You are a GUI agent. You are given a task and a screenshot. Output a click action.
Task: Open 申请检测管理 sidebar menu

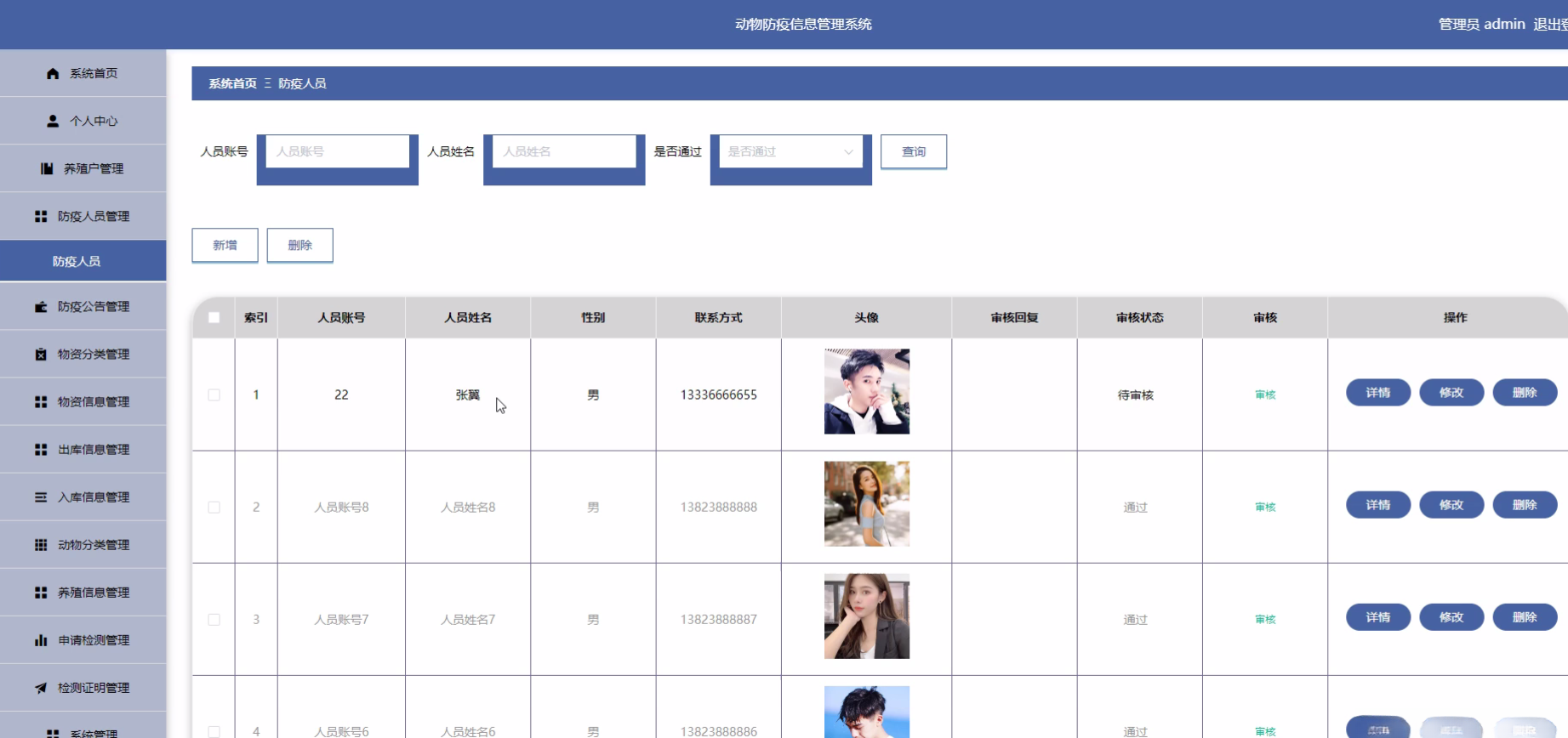coord(83,639)
